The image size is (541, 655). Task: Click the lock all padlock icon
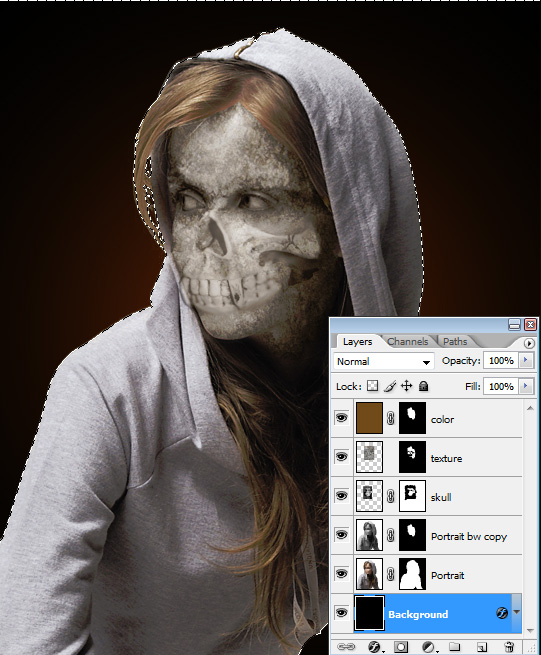424,386
